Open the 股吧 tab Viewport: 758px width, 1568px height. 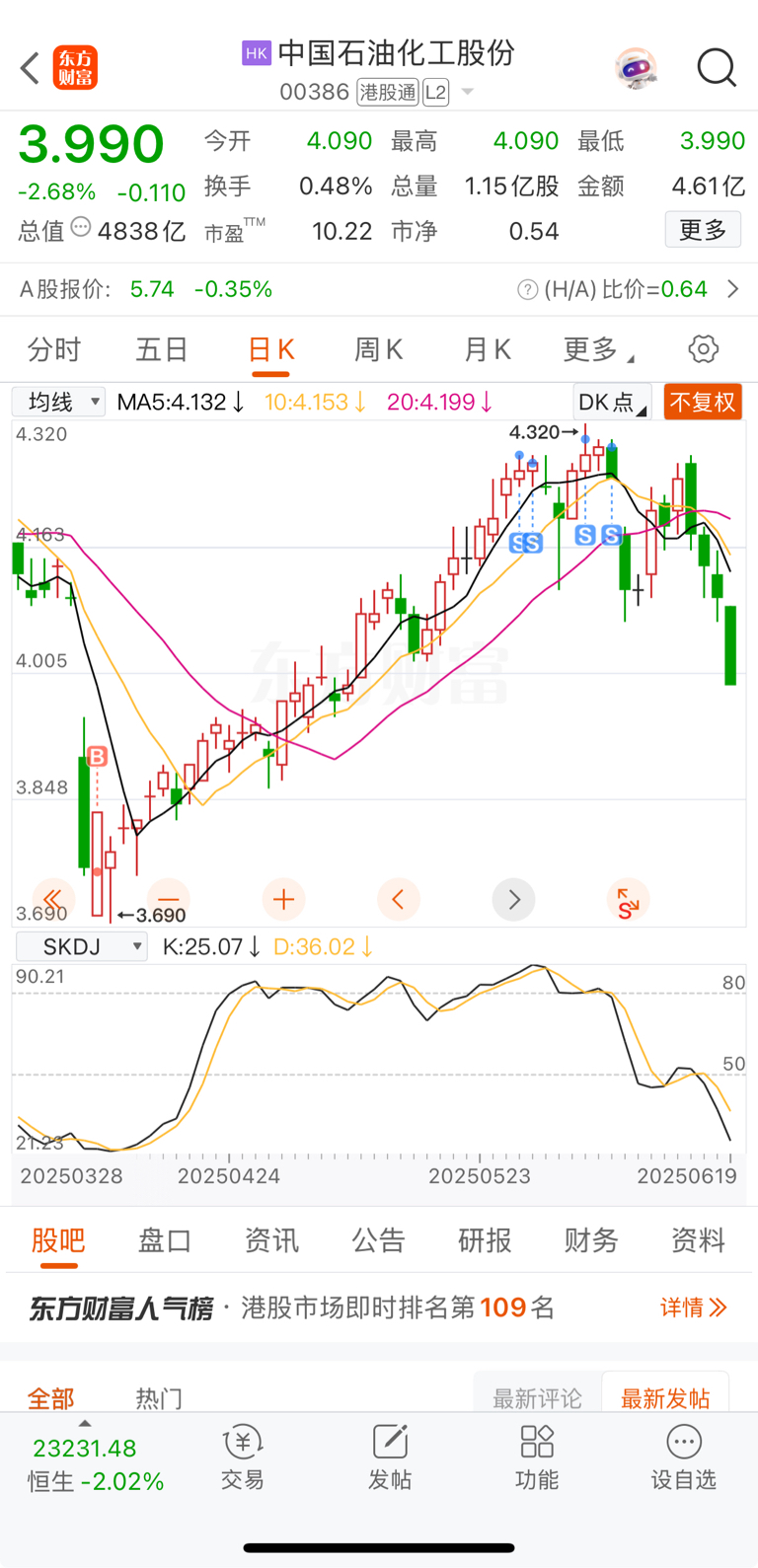pyautogui.click(x=58, y=1240)
